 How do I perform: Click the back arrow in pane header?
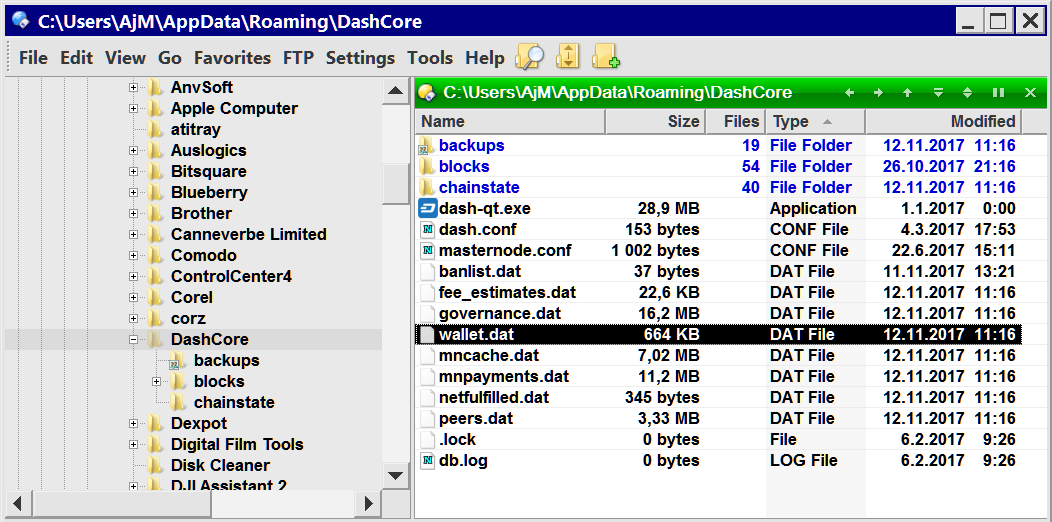pos(849,93)
